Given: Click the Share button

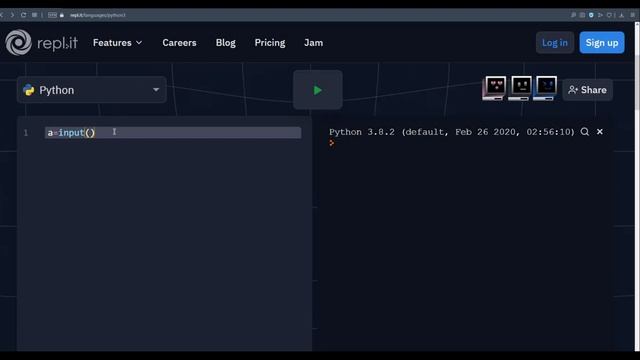Looking at the screenshot, I should tap(587, 90).
